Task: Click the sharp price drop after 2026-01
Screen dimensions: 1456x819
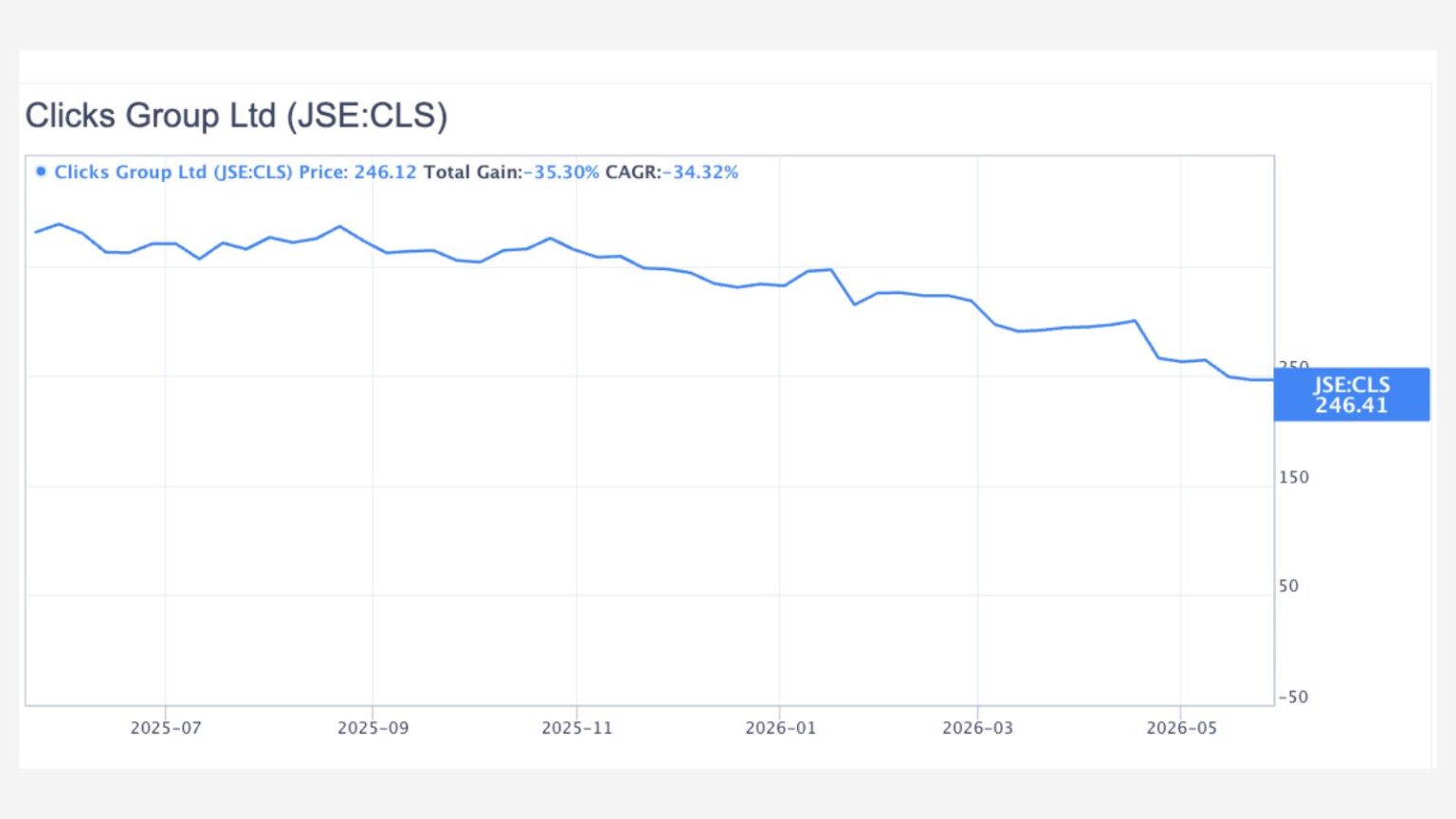Action: 844,287
